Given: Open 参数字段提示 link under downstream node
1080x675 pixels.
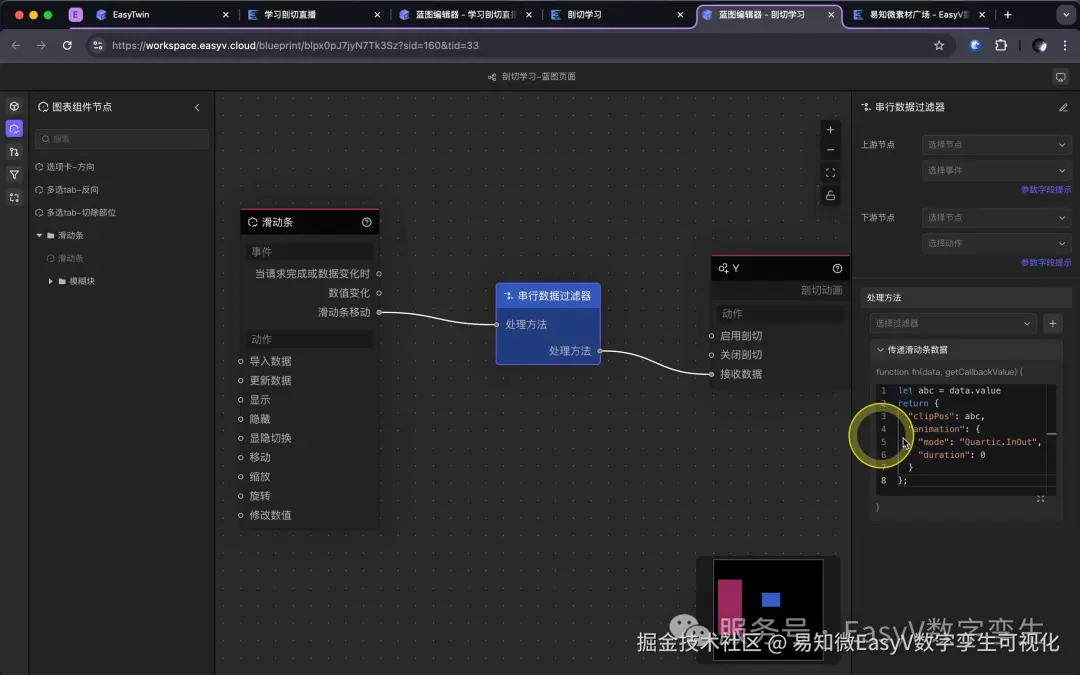Looking at the screenshot, I should coord(1046,262).
